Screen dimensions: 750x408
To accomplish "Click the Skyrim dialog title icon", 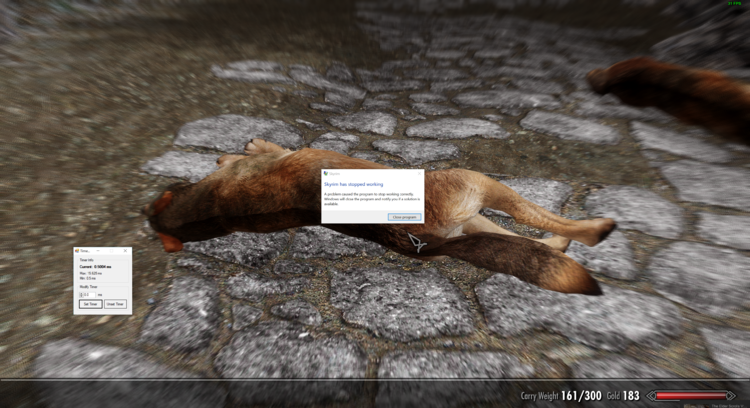I will tap(326, 174).
